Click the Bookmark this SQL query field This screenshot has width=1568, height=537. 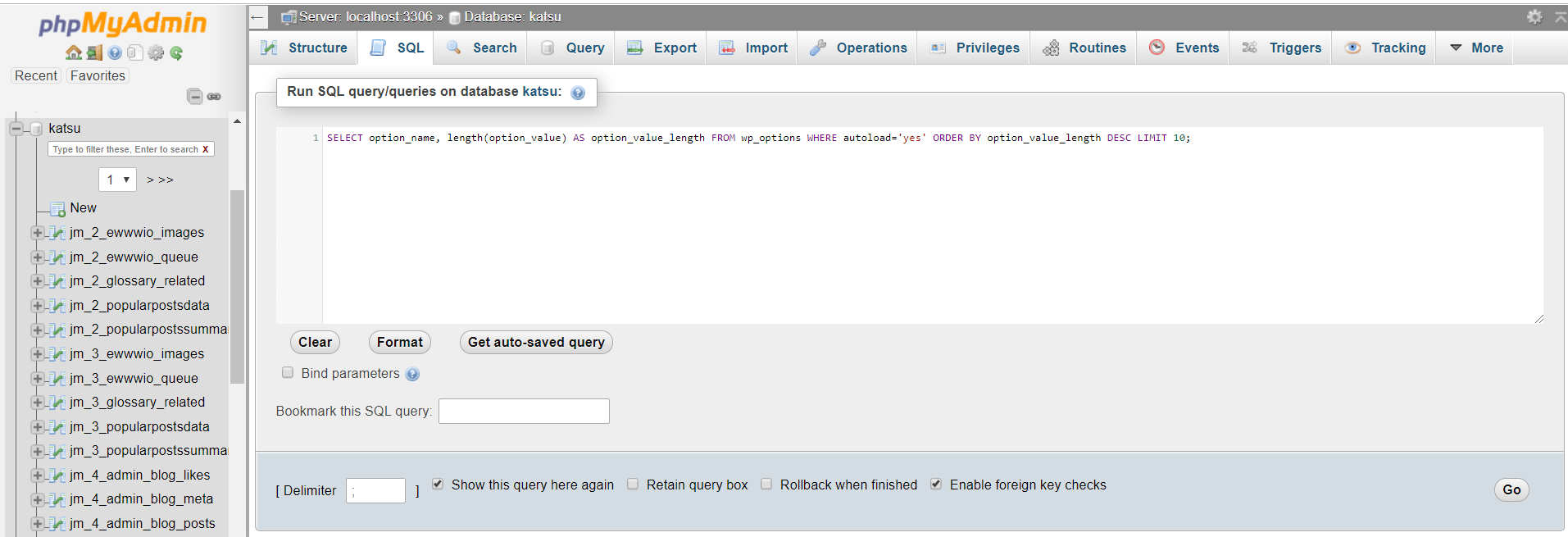coord(524,411)
